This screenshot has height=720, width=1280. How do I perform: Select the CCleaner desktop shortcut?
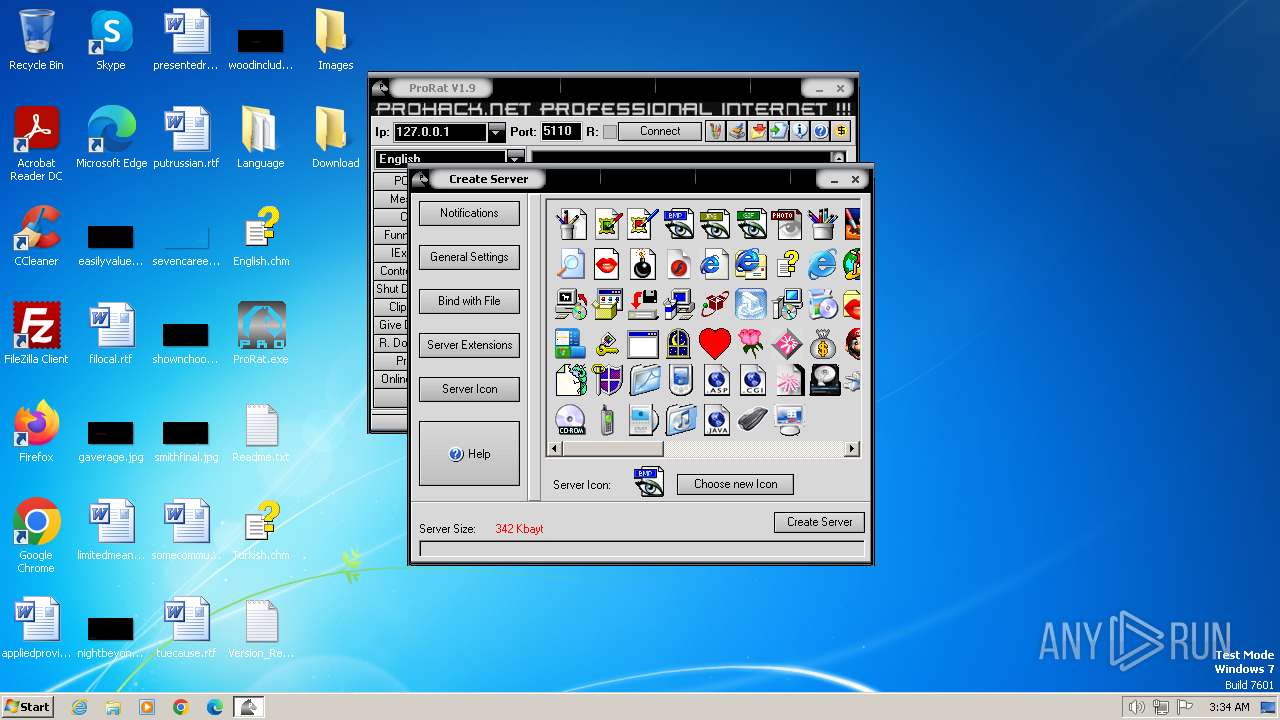(36, 236)
